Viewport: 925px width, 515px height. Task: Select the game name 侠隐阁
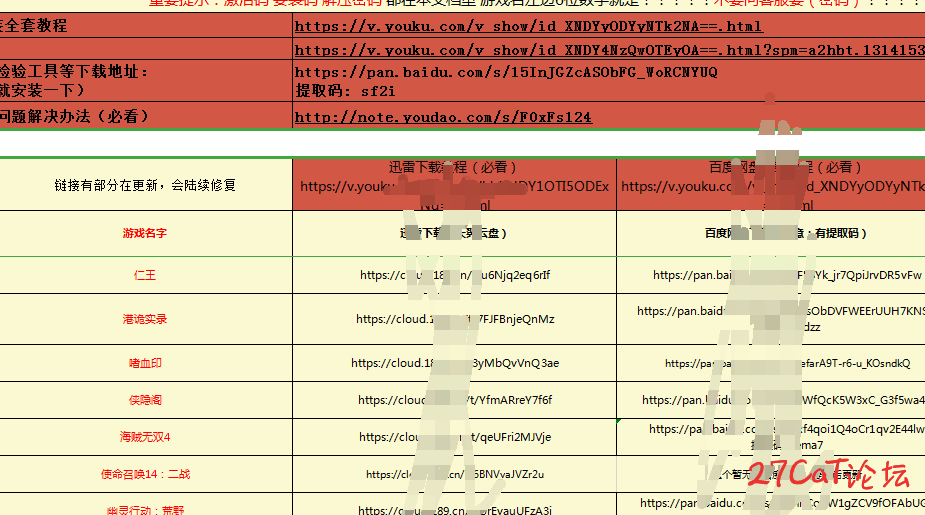click(x=145, y=400)
